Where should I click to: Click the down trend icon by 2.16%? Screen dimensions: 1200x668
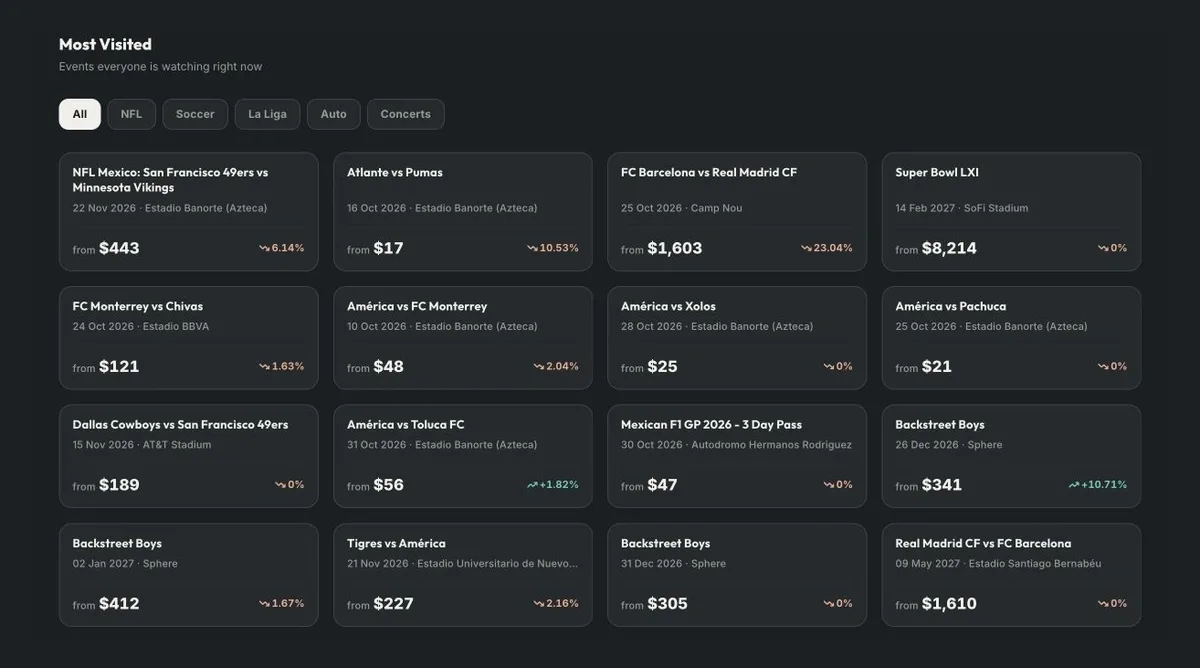click(x=538, y=603)
